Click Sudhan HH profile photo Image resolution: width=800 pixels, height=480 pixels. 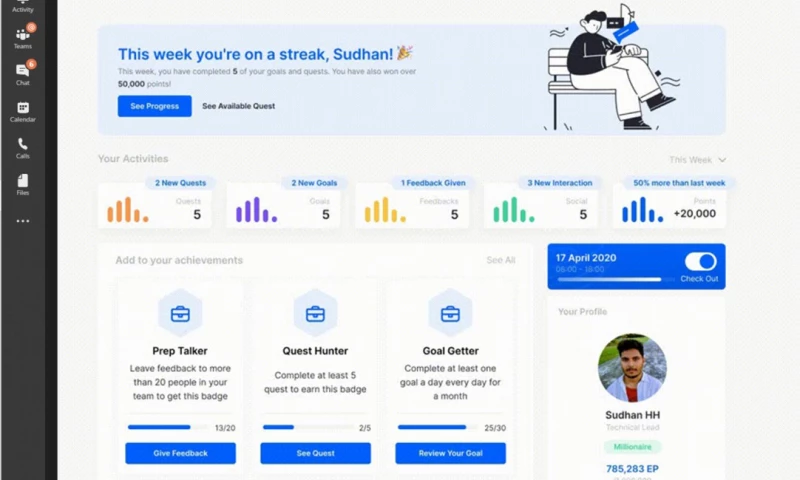(x=632, y=368)
